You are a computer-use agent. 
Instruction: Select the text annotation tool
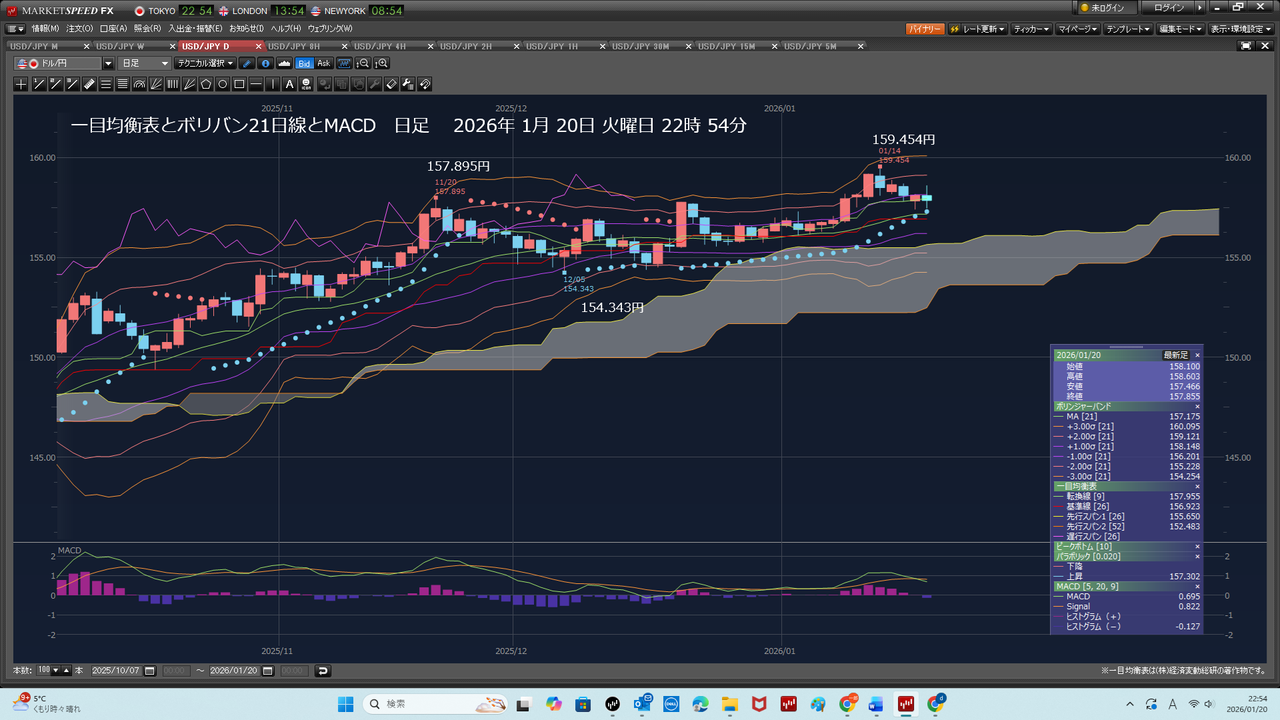(290, 84)
